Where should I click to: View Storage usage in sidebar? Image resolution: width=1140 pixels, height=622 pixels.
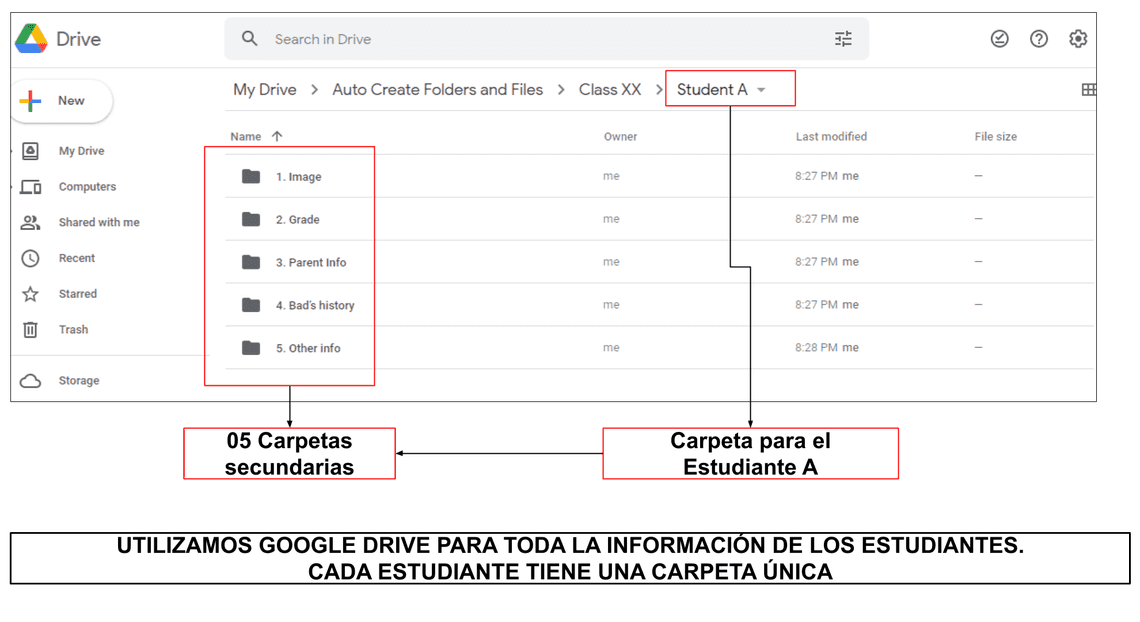coord(78,381)
